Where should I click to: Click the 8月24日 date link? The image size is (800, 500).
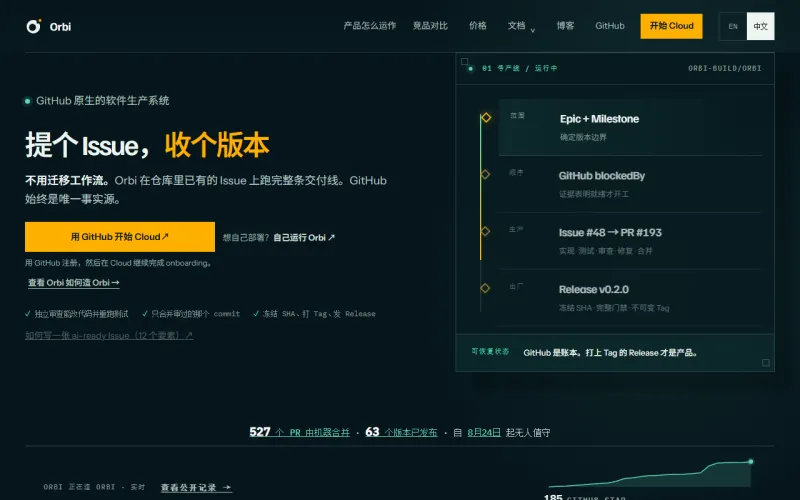pos(484,433)
